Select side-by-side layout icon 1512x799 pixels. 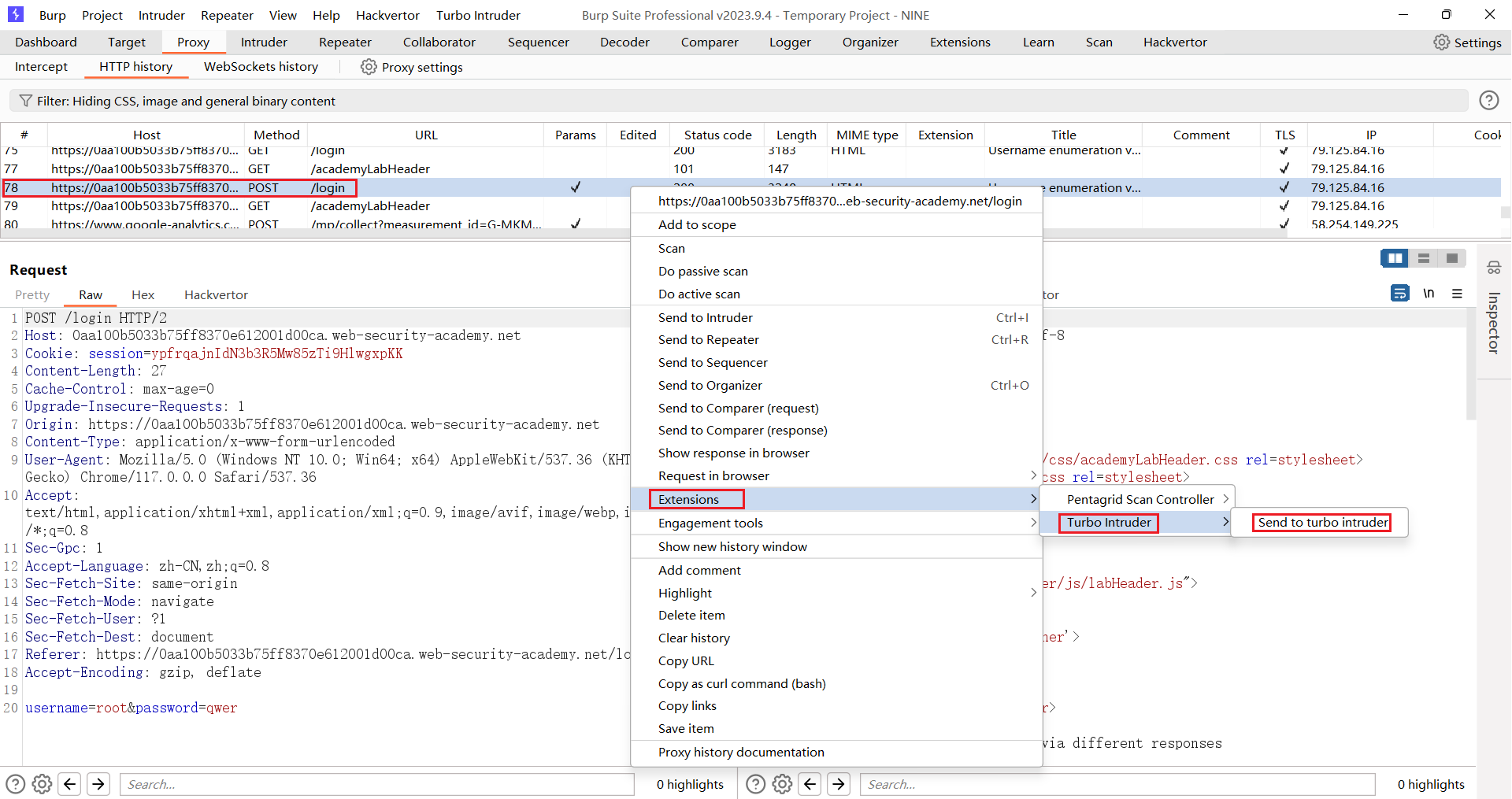click(1395, 258)
